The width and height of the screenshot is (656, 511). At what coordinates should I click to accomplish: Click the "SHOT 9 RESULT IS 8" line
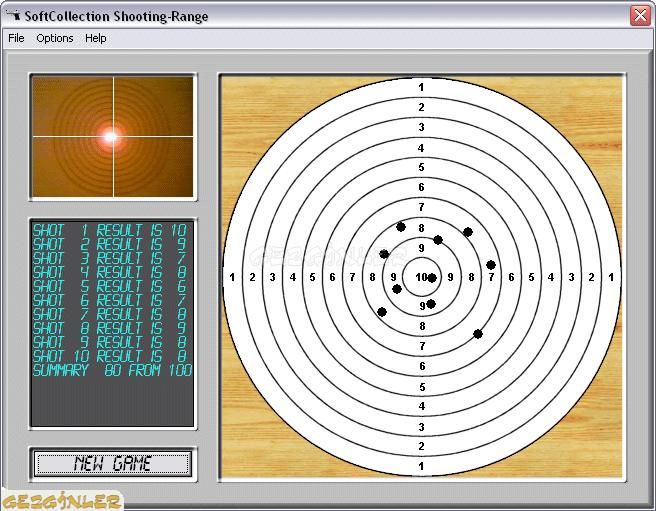[x=110, y=342]
